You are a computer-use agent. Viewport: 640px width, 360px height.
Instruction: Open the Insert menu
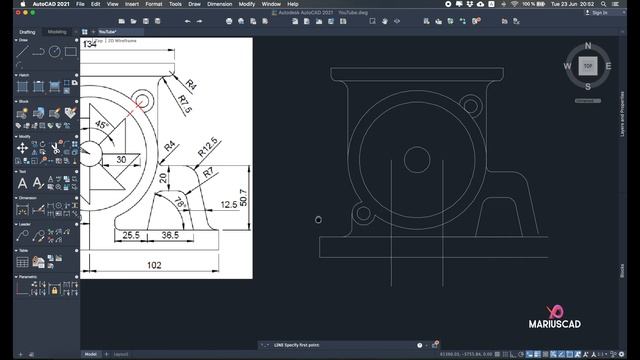(132, 4)
